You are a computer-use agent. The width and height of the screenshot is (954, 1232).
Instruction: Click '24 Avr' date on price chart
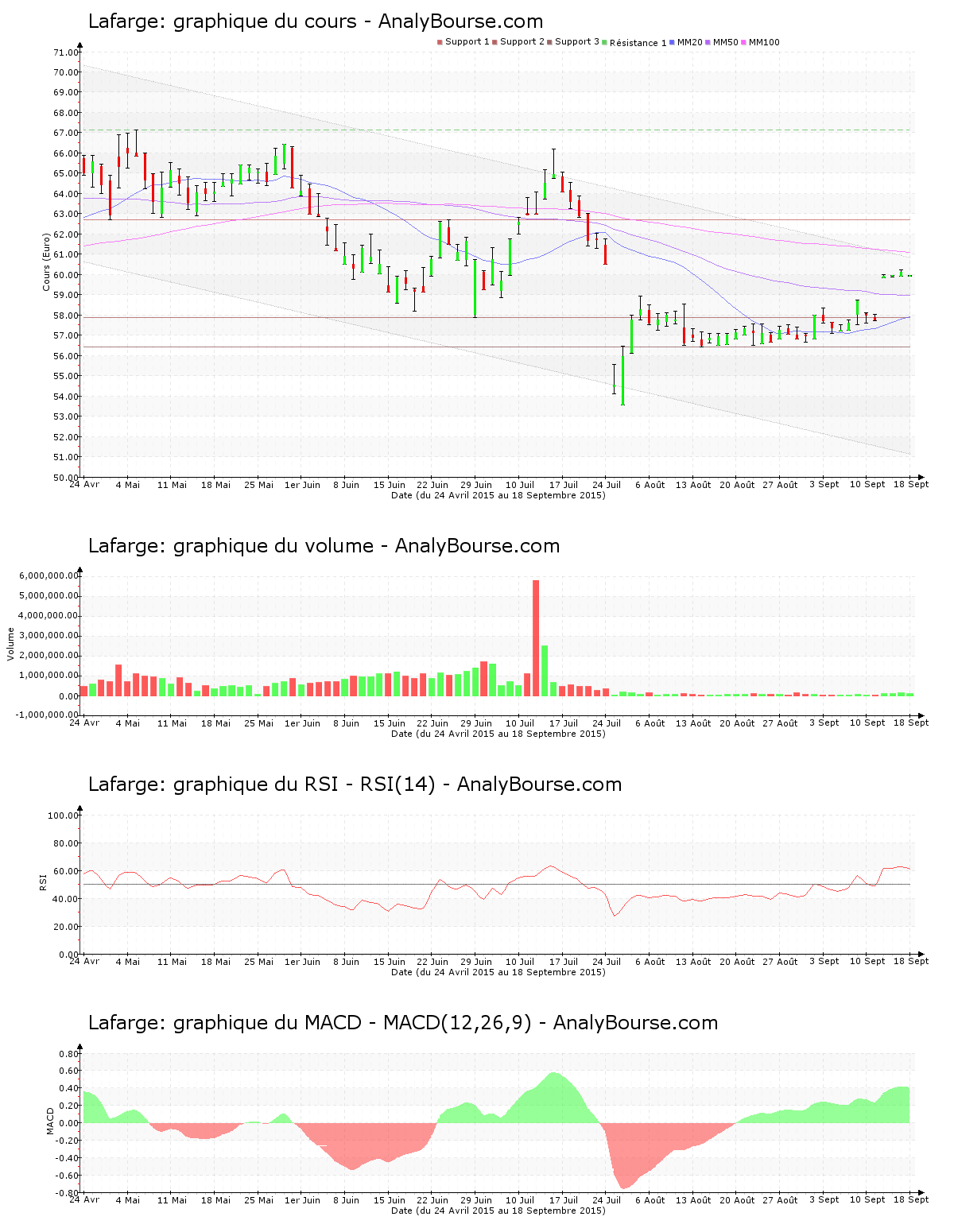click(84, 485)
